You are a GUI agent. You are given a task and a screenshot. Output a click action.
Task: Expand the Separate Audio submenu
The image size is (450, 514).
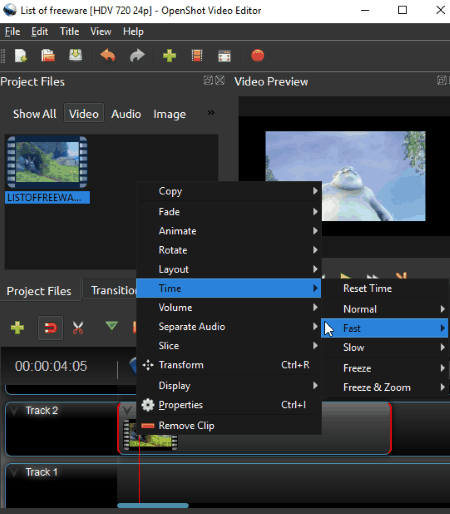(229, 327)
